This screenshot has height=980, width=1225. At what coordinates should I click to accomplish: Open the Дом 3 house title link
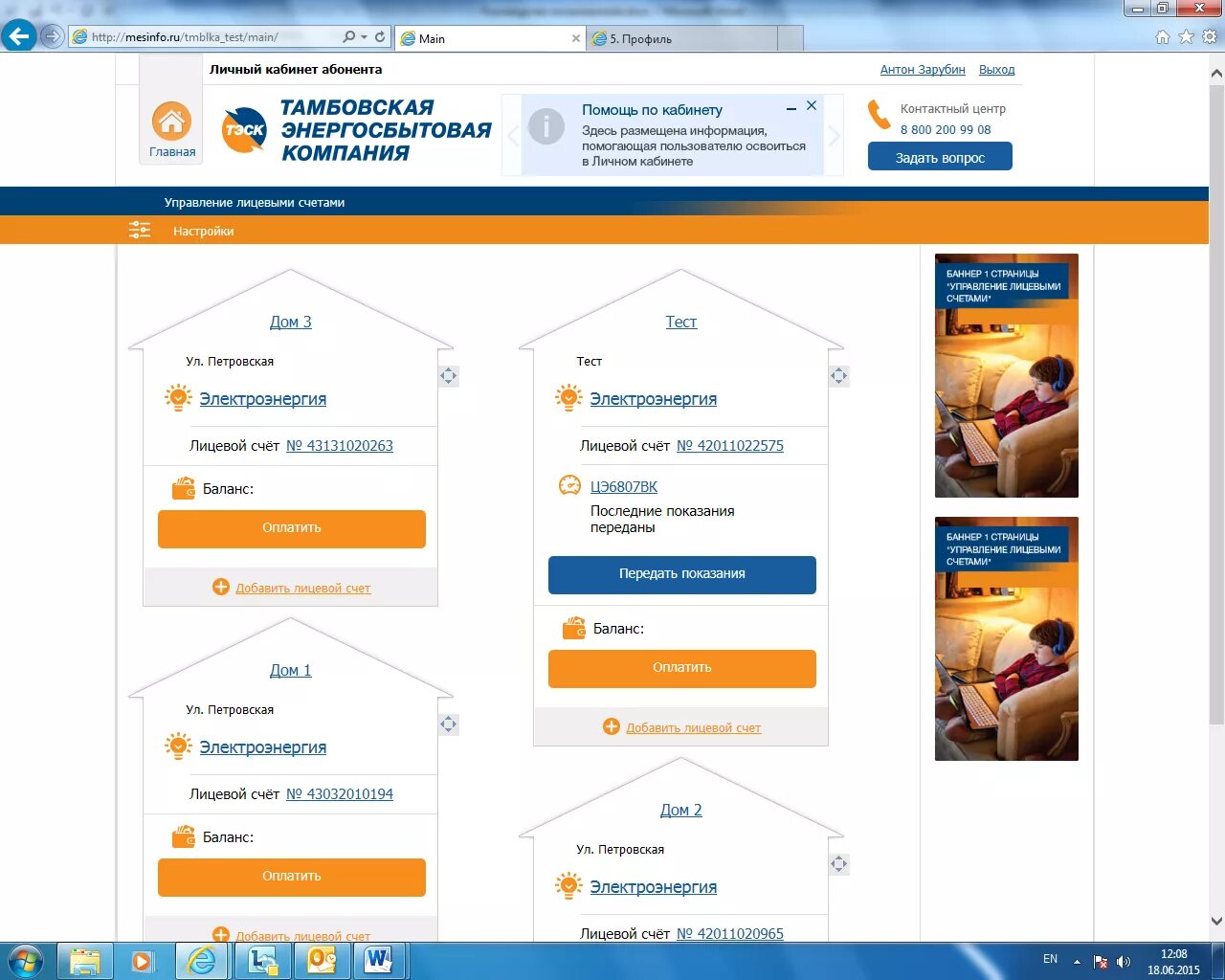click(291, 322)
